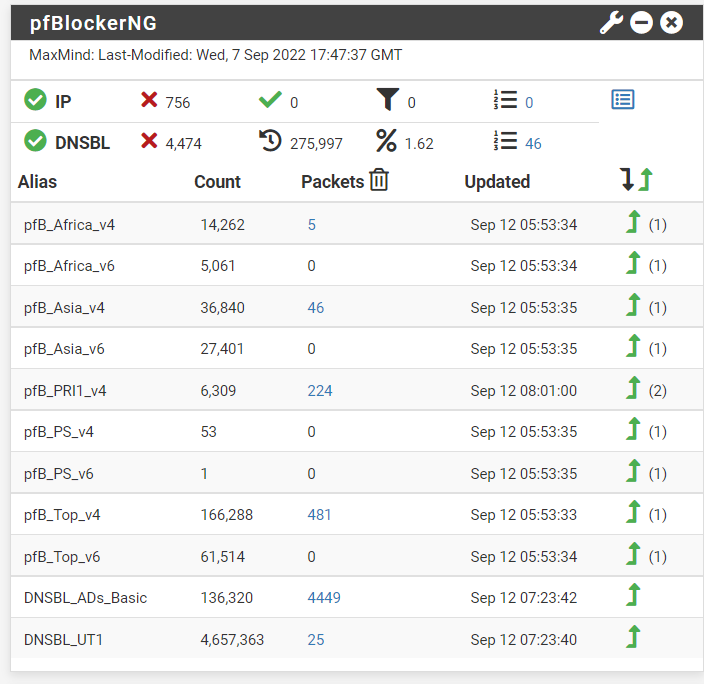Select the DNSBL_UT1 alias name
The image size is (704, 684).
click(x=63, y=640)
